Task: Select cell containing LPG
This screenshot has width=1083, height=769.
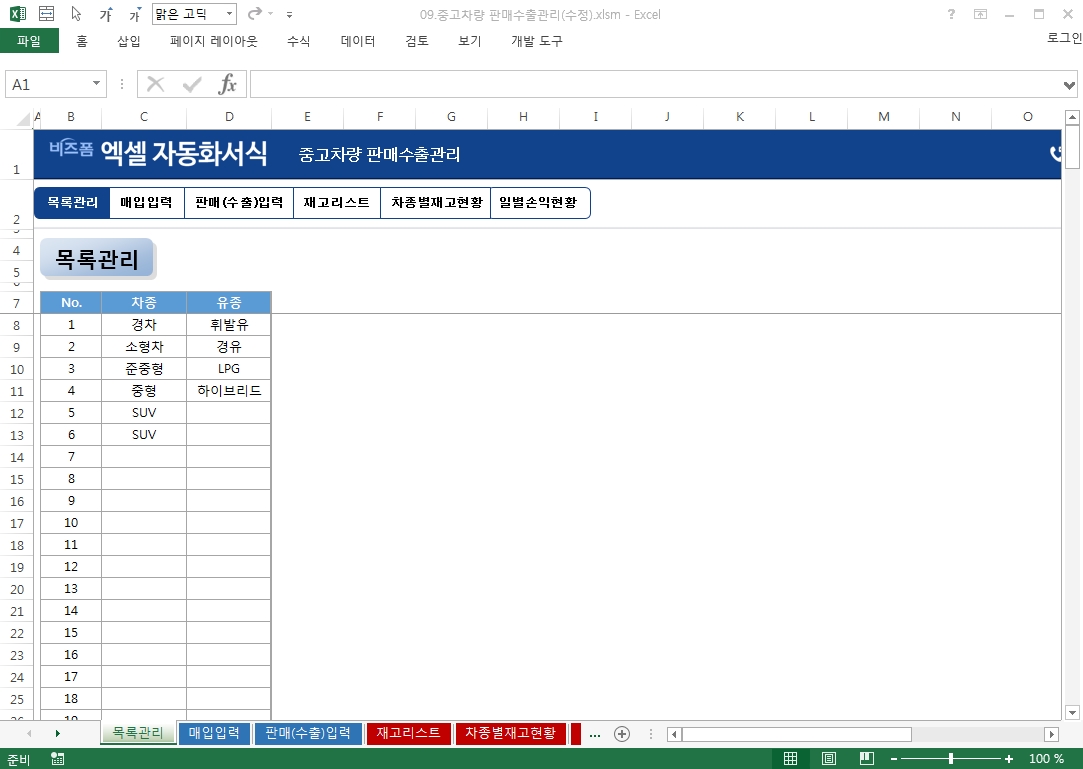Action: click(229, 368)
